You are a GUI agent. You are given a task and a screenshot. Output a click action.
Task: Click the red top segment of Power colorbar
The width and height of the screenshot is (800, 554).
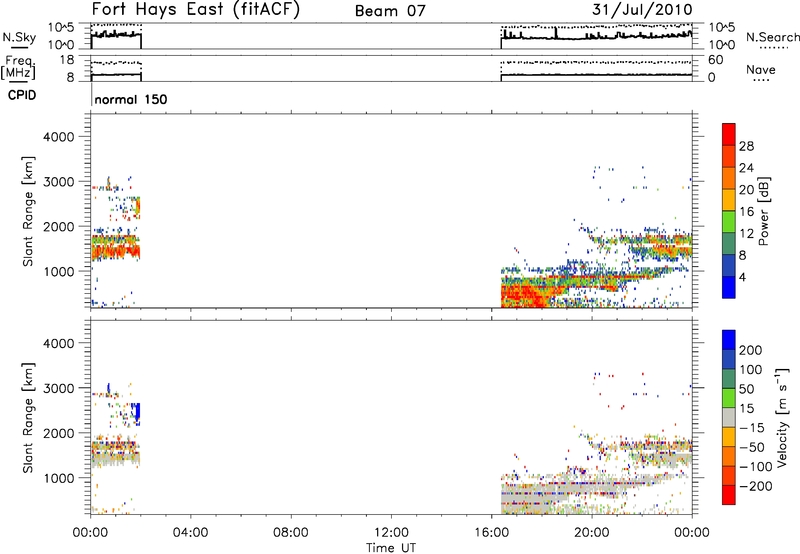[x=729, y=134]
